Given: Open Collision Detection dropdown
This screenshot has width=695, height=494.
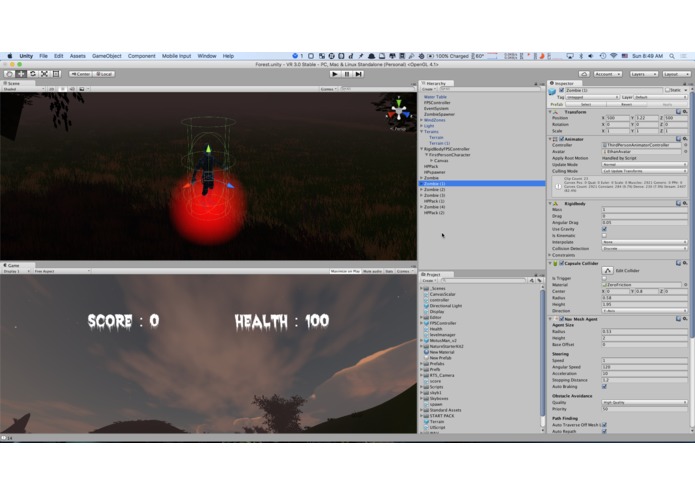Looking at the screenshot, I should (x=644, y=249).
